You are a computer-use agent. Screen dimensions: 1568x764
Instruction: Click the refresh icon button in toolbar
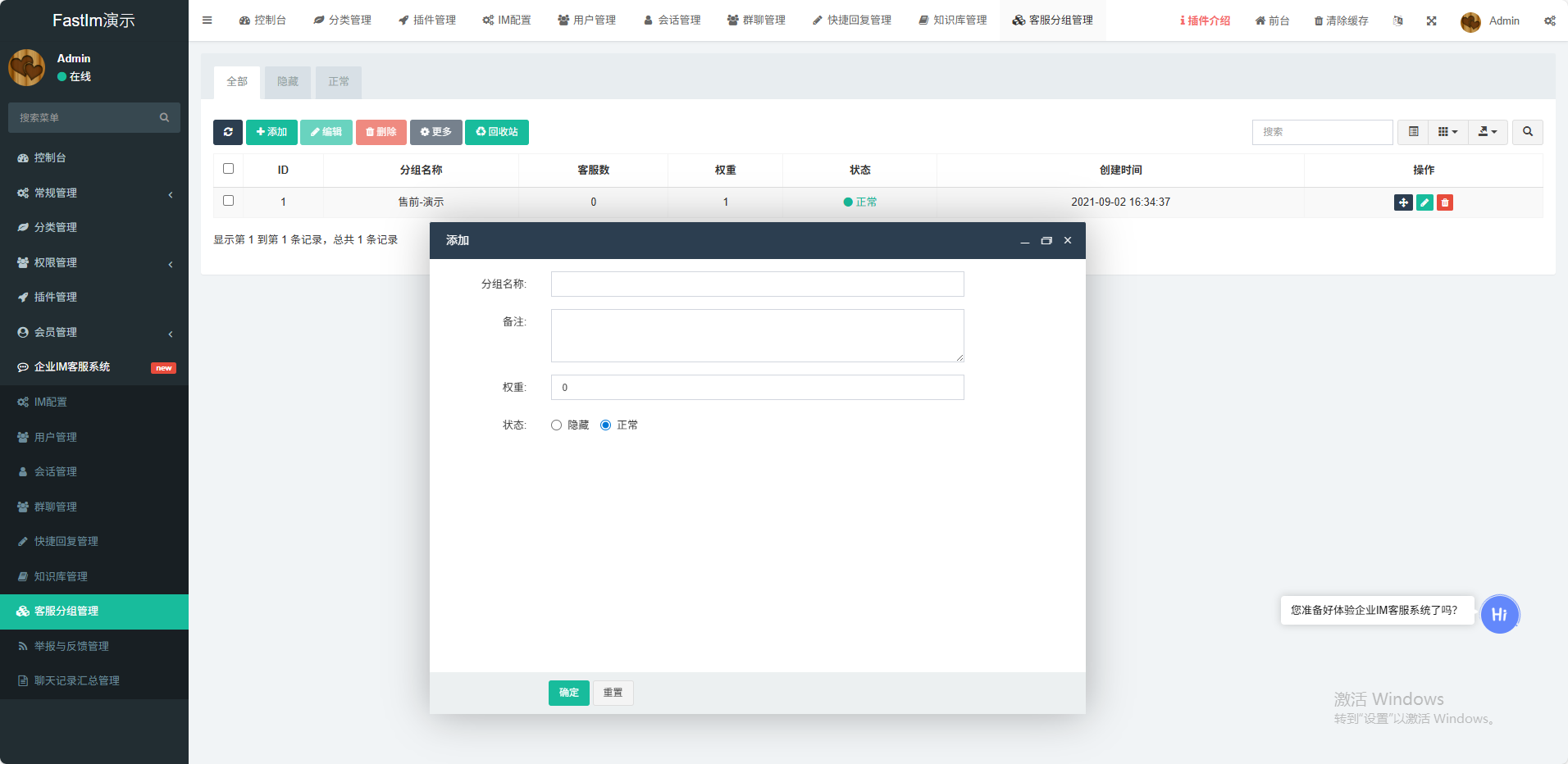pyautogui.click(x=228, y=132)
